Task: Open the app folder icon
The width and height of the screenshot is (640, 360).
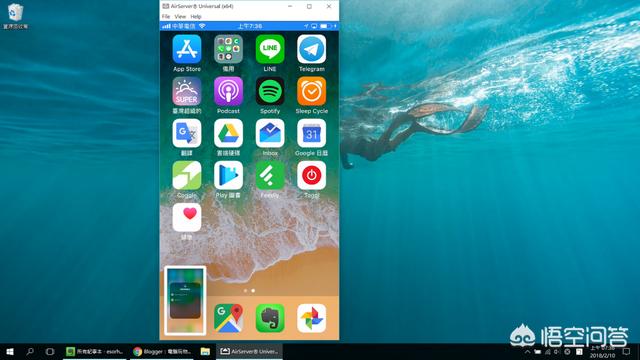Action: point(228,49)
